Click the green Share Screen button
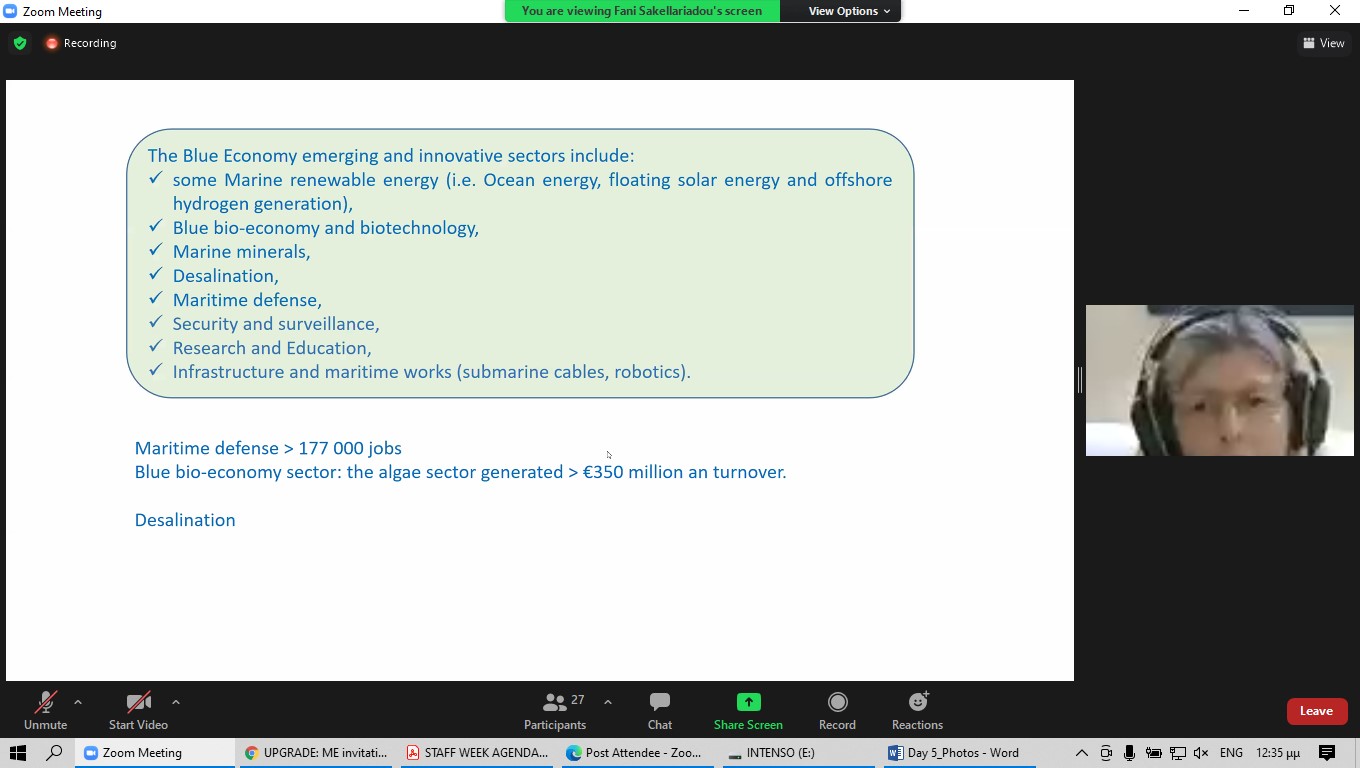This screenshot has height=768, width=1360. coord(748,711)
